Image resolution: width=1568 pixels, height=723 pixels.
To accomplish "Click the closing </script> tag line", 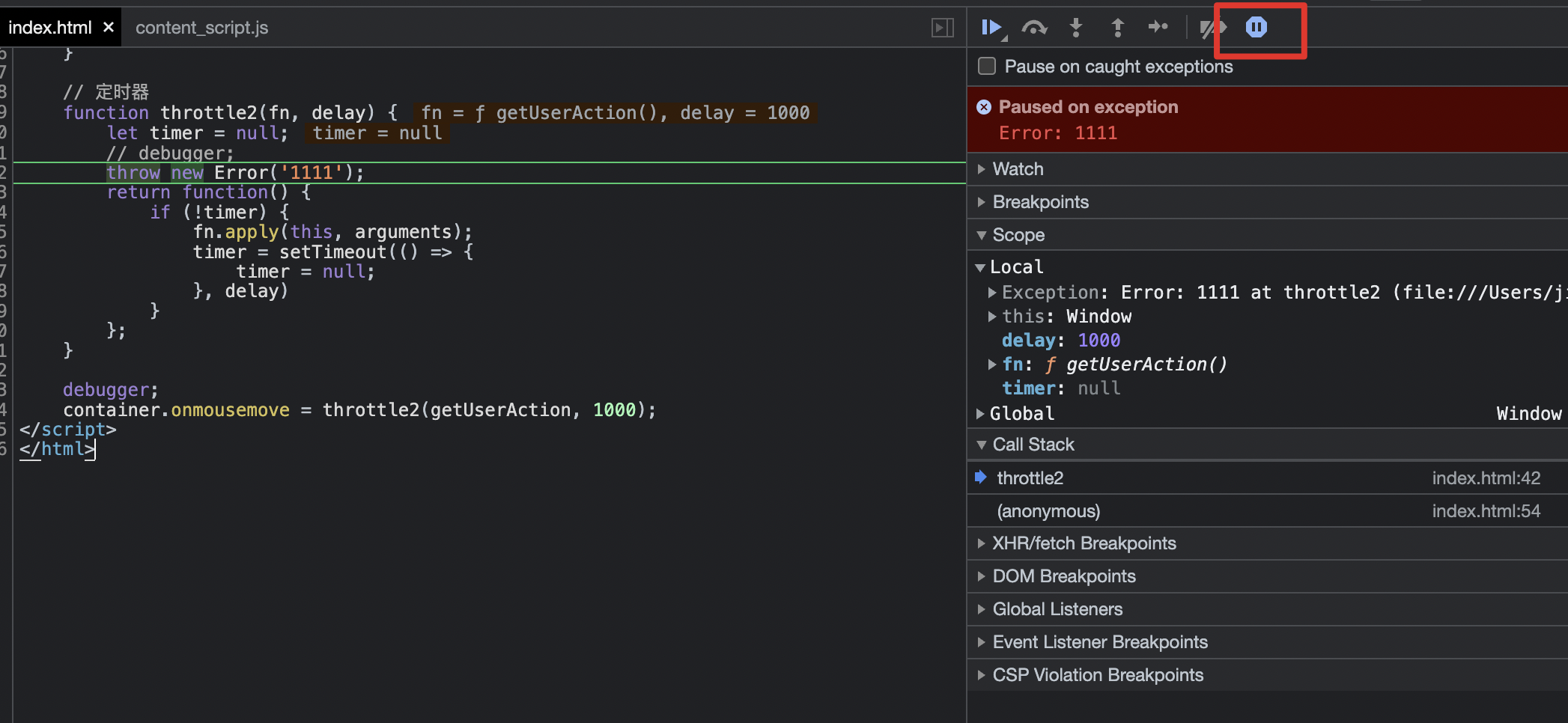I will pos(68,430).
